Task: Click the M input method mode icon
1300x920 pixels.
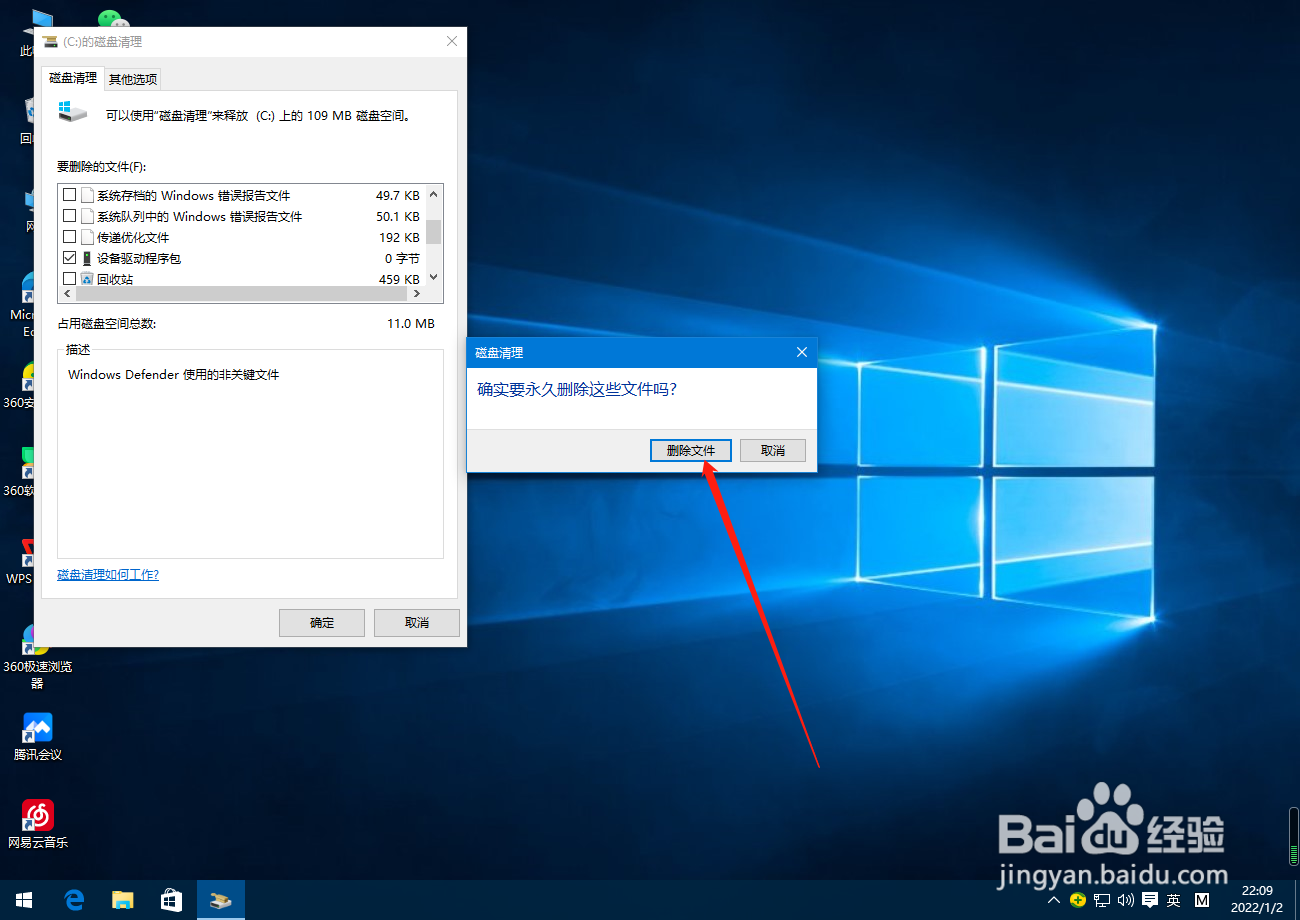Action: (1203, 900)
